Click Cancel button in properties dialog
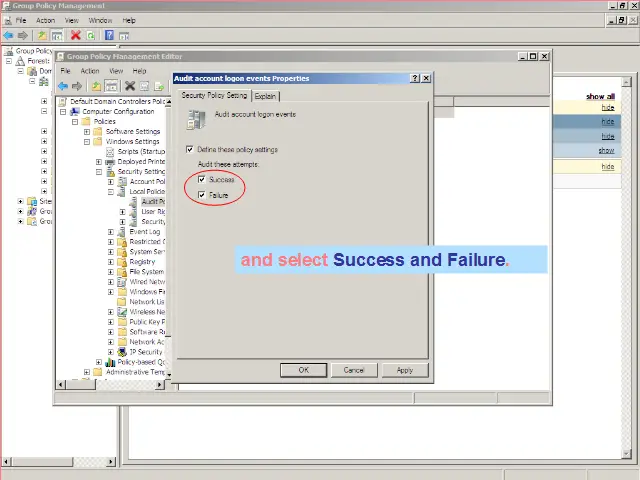 tap(354, 370)
